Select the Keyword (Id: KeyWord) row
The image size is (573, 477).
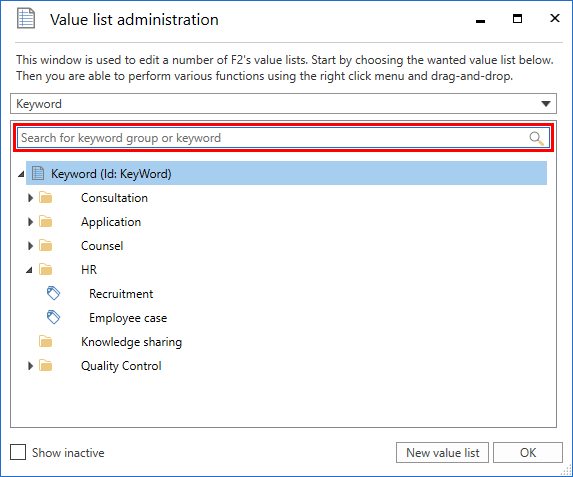point(286,173)
